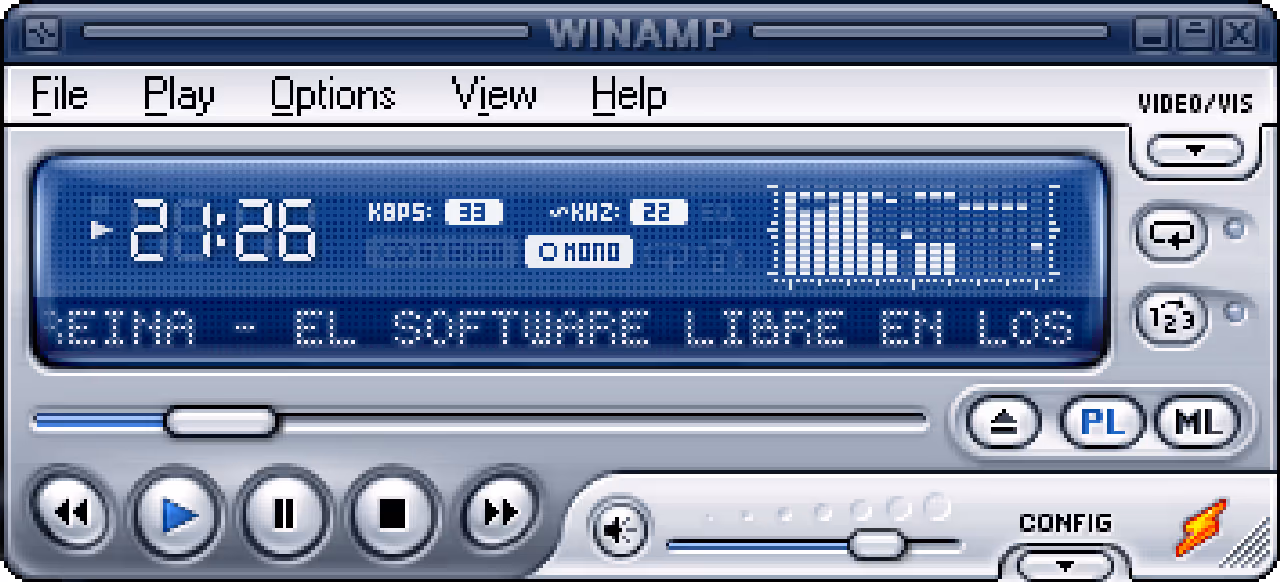Image resolution: width=1280 pixels, height=582 pixels.
Task: Click the MONO indicator
Action: pos(579,252)
